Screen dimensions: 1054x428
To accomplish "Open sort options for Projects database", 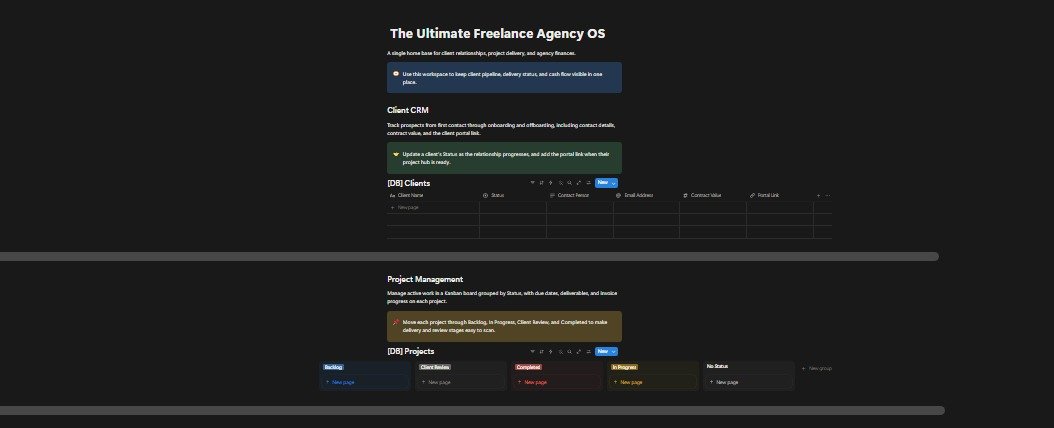I will pyautogui.click(x=542, y=351).
